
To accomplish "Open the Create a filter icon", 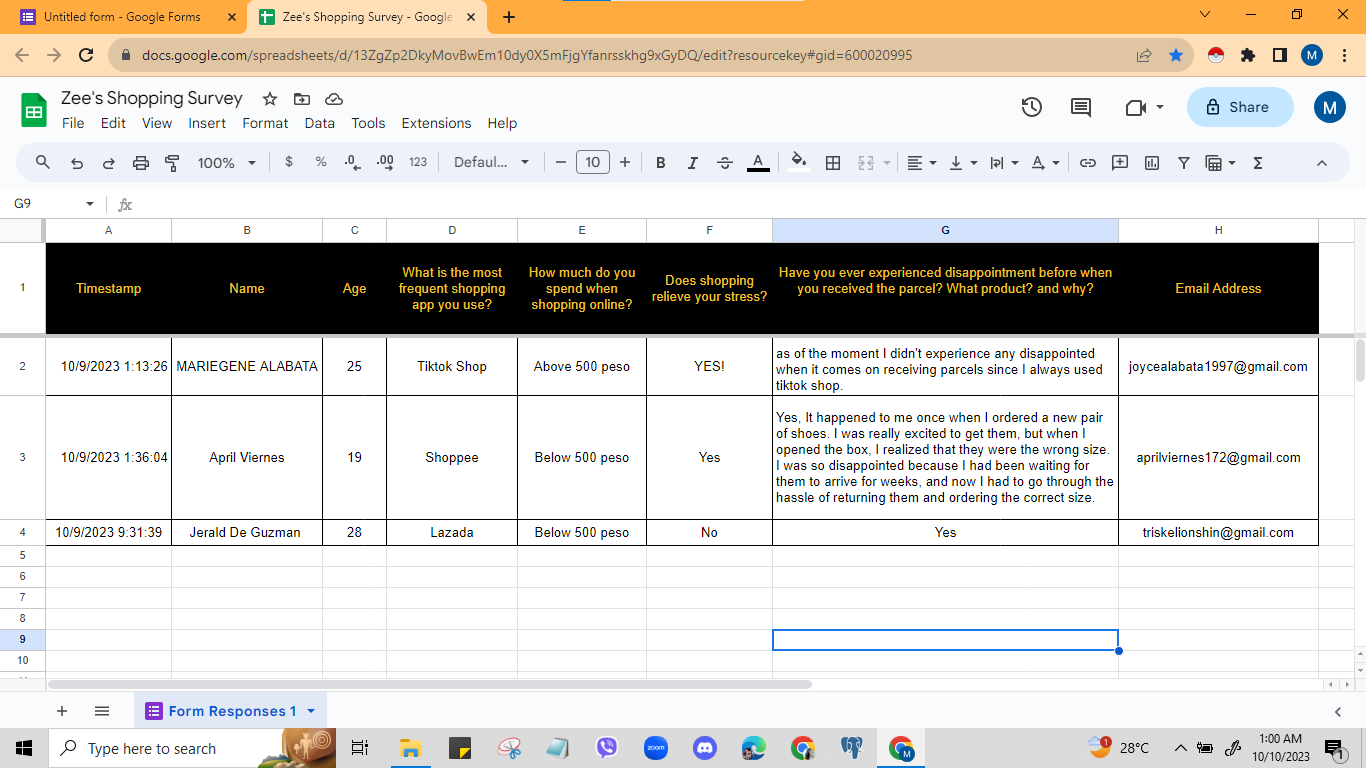I will tap(1183, 162).
